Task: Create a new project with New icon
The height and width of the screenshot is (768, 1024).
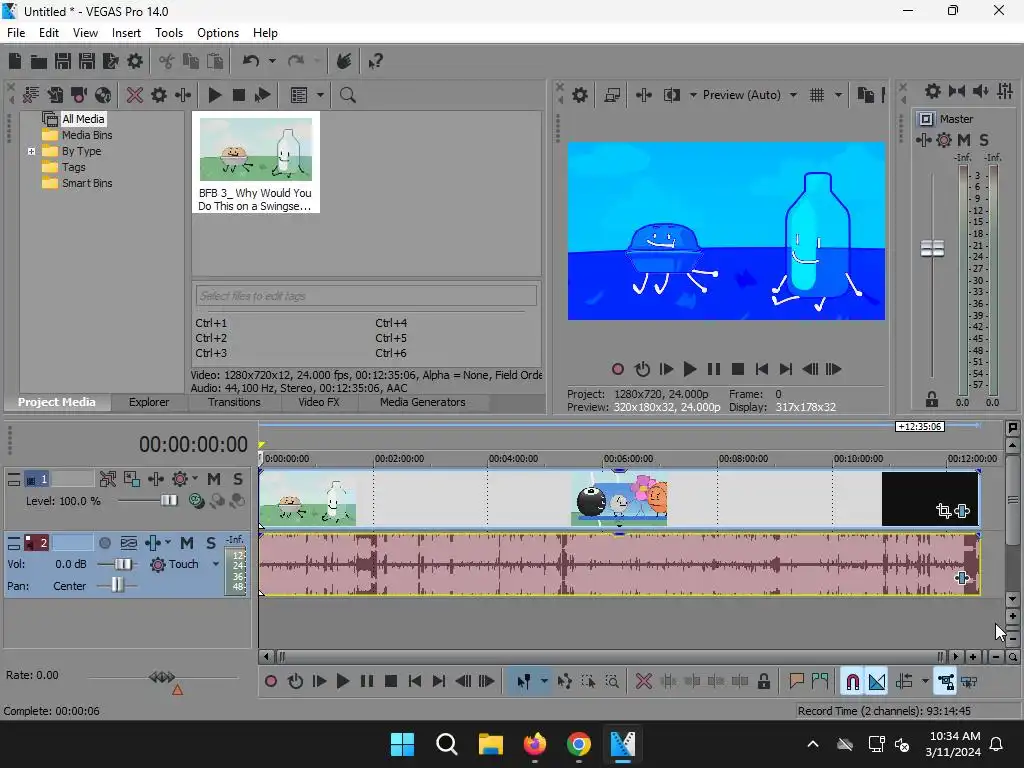Action: click(x=15, y=61)
